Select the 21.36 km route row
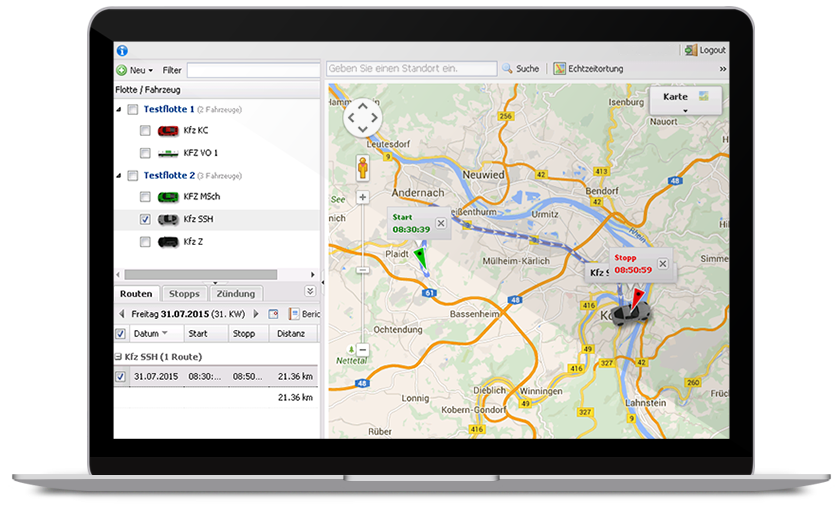 [x=216, y=377]
